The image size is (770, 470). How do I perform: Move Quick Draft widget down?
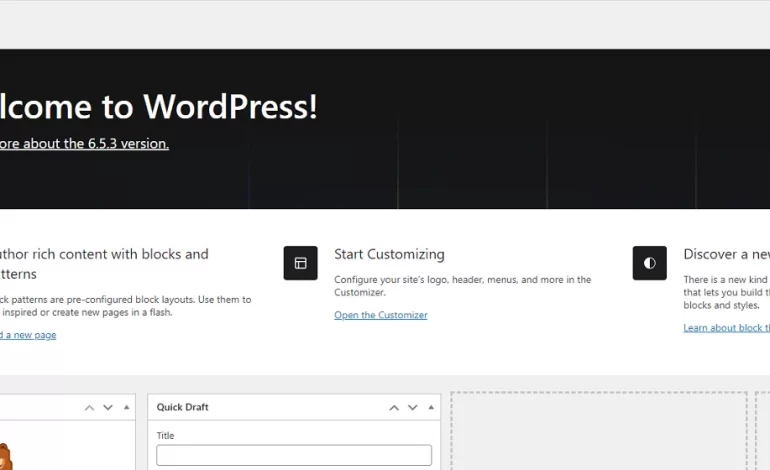412,408
